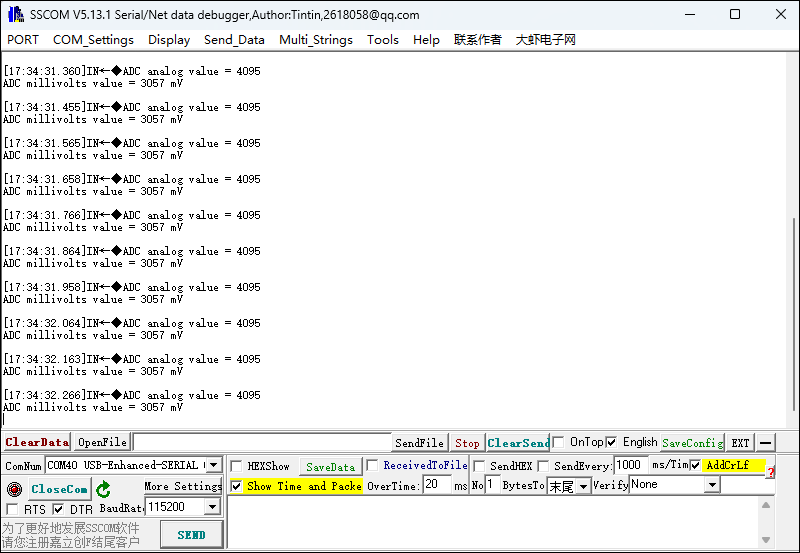Click the CloseCom button
The height and width of the screenshot is (553, 800).
(x=59, y=489)
